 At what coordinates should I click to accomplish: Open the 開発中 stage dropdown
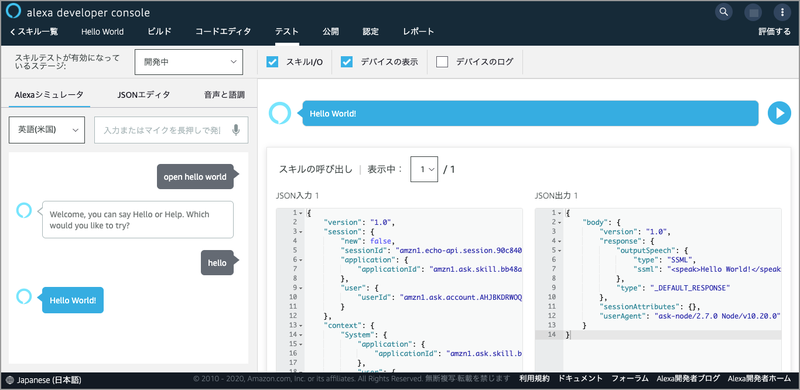pyautogui.click(x=189, y=62)
